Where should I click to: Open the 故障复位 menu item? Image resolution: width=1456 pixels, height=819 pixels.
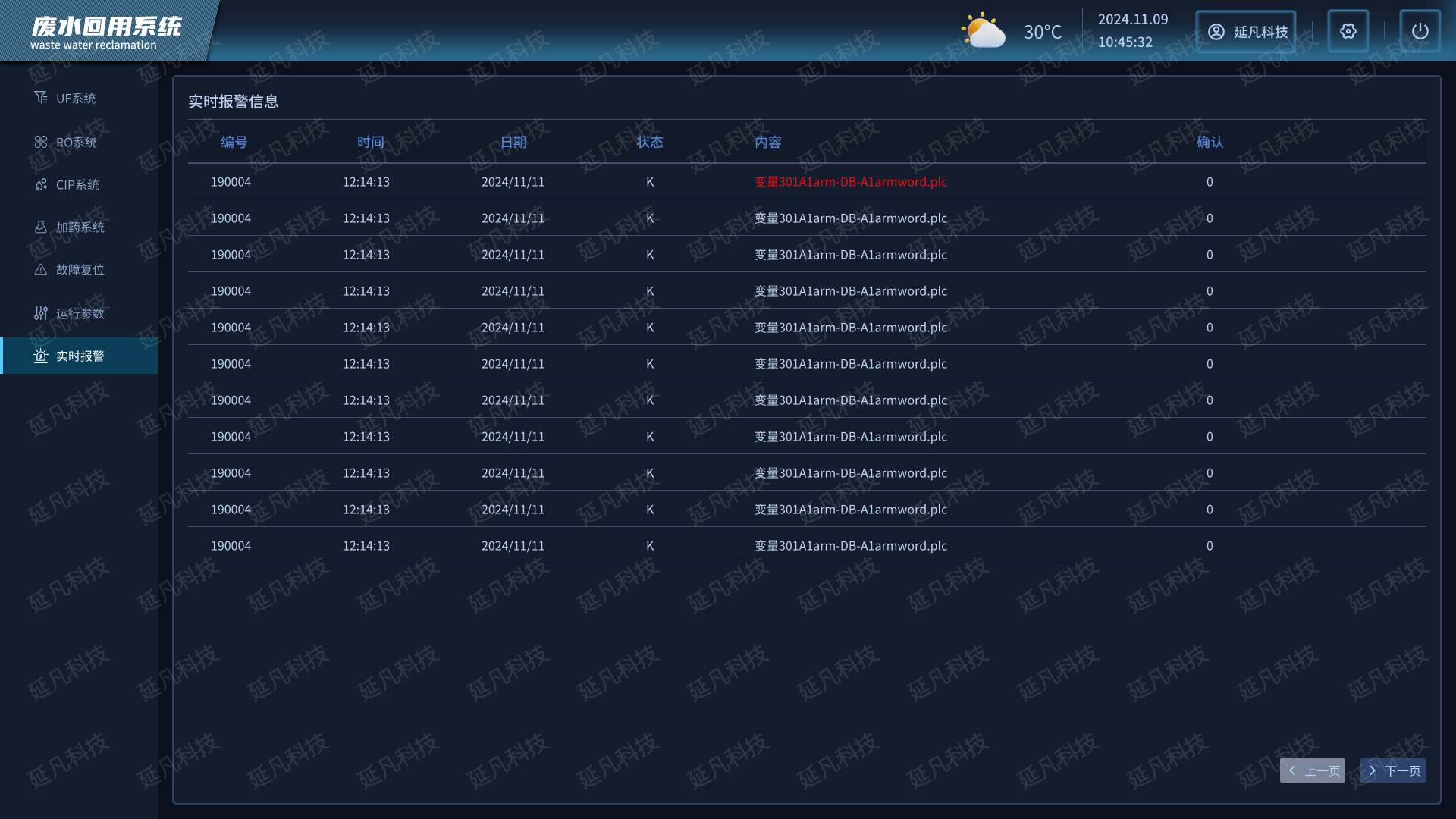(80, 269)
